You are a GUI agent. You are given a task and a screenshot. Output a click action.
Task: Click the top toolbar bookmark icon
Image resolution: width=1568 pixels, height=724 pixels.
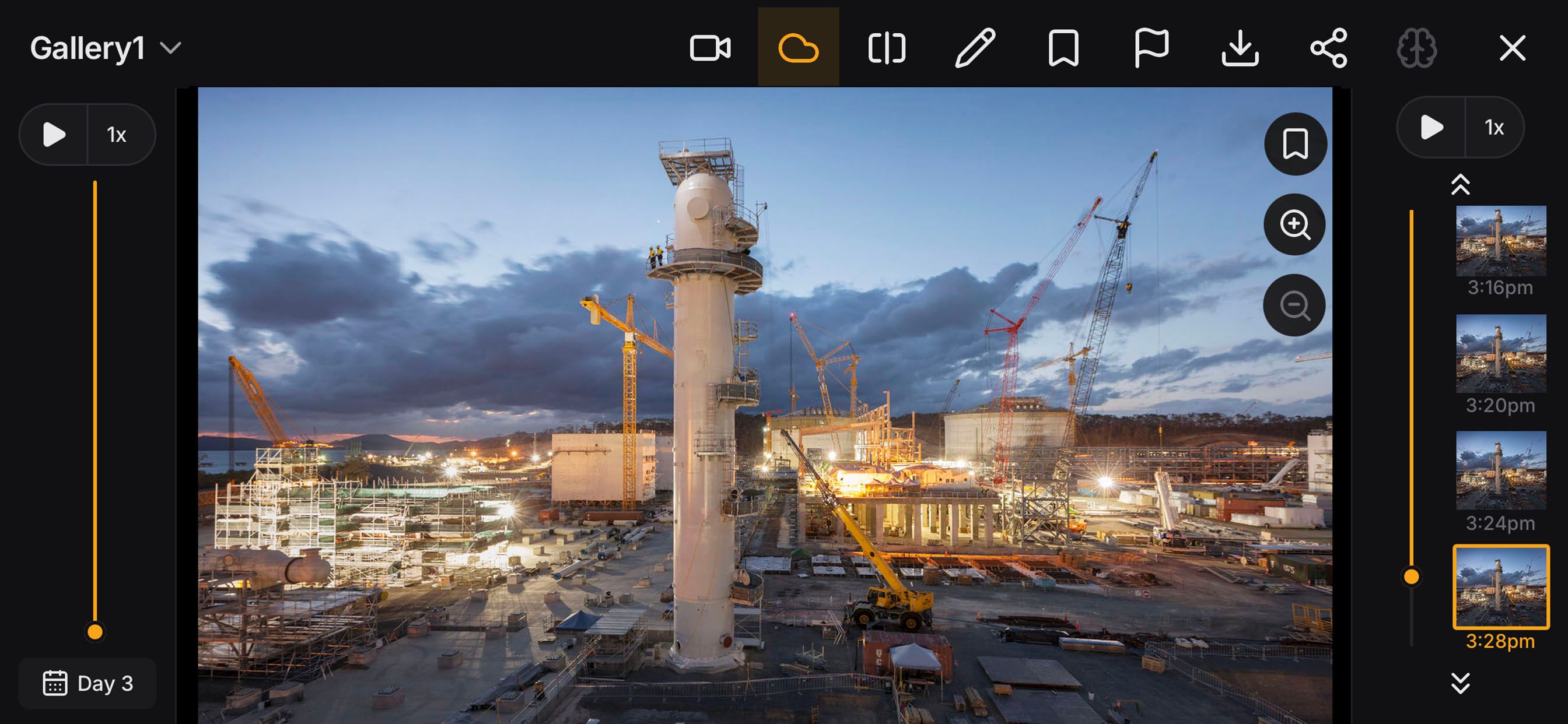click(1063, 48)
